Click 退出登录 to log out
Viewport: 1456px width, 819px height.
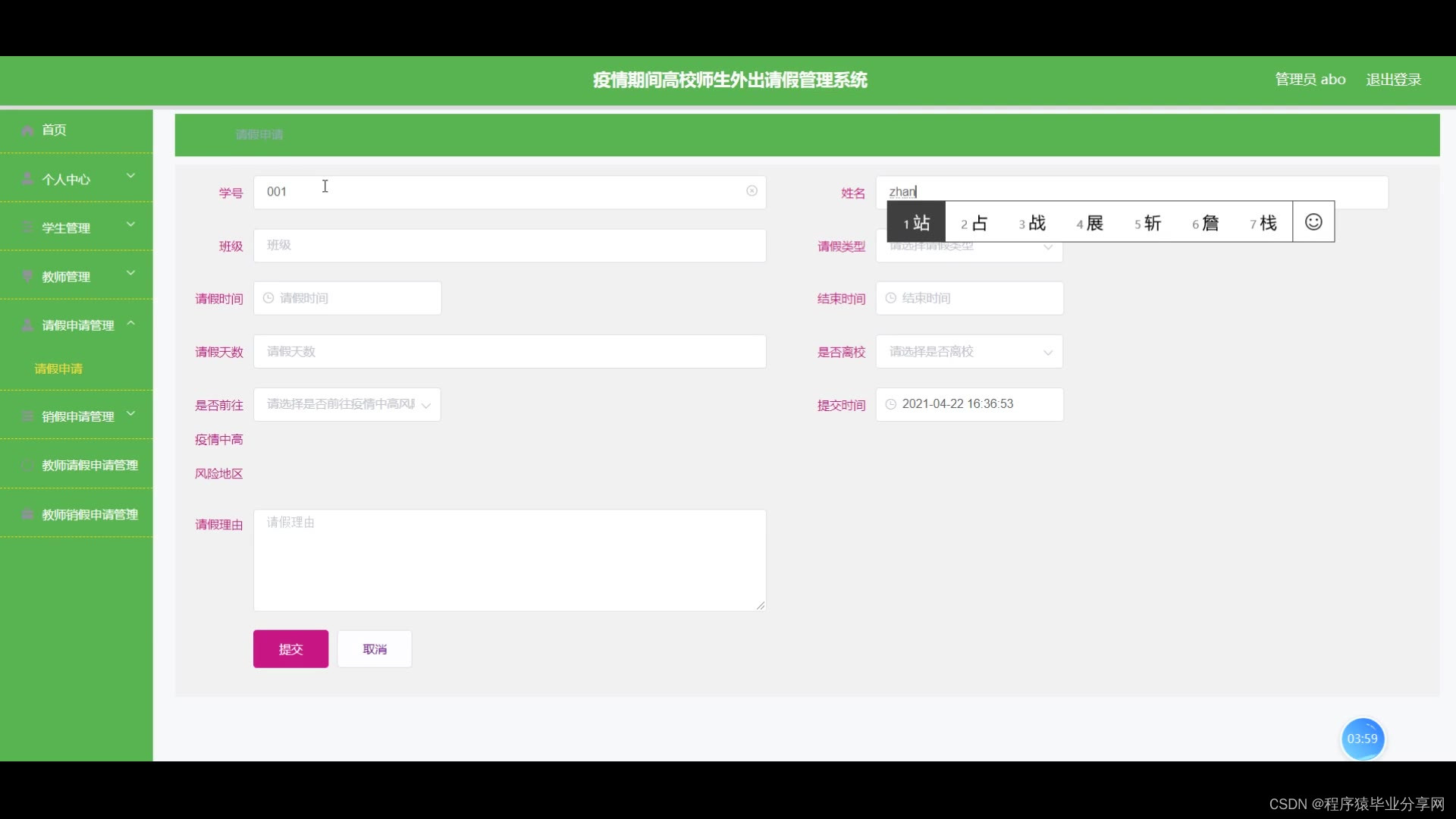click(1393, 80)
